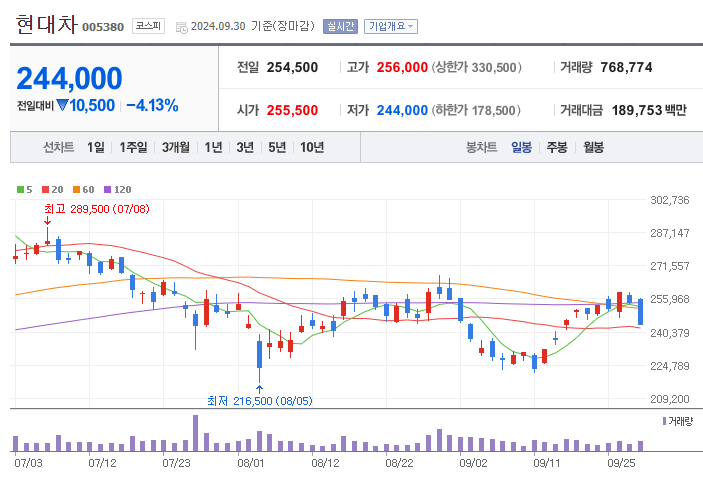
Task: Click the 실시간 button
Action: 340,26
